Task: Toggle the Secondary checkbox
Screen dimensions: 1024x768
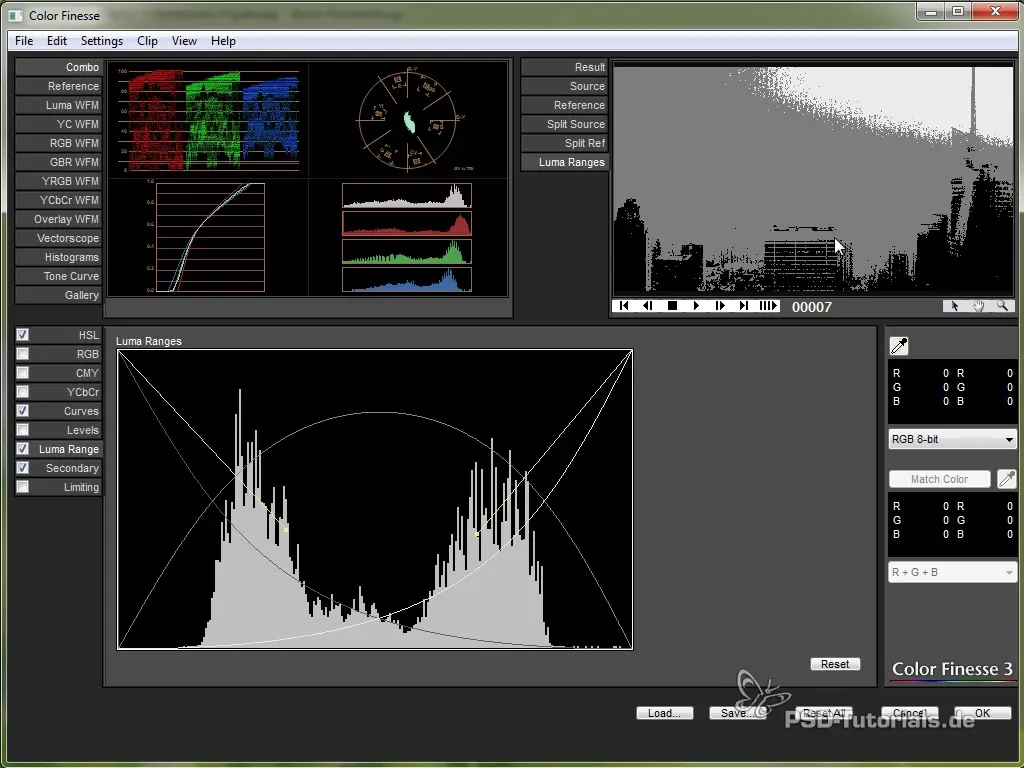Action: (23, 468)
